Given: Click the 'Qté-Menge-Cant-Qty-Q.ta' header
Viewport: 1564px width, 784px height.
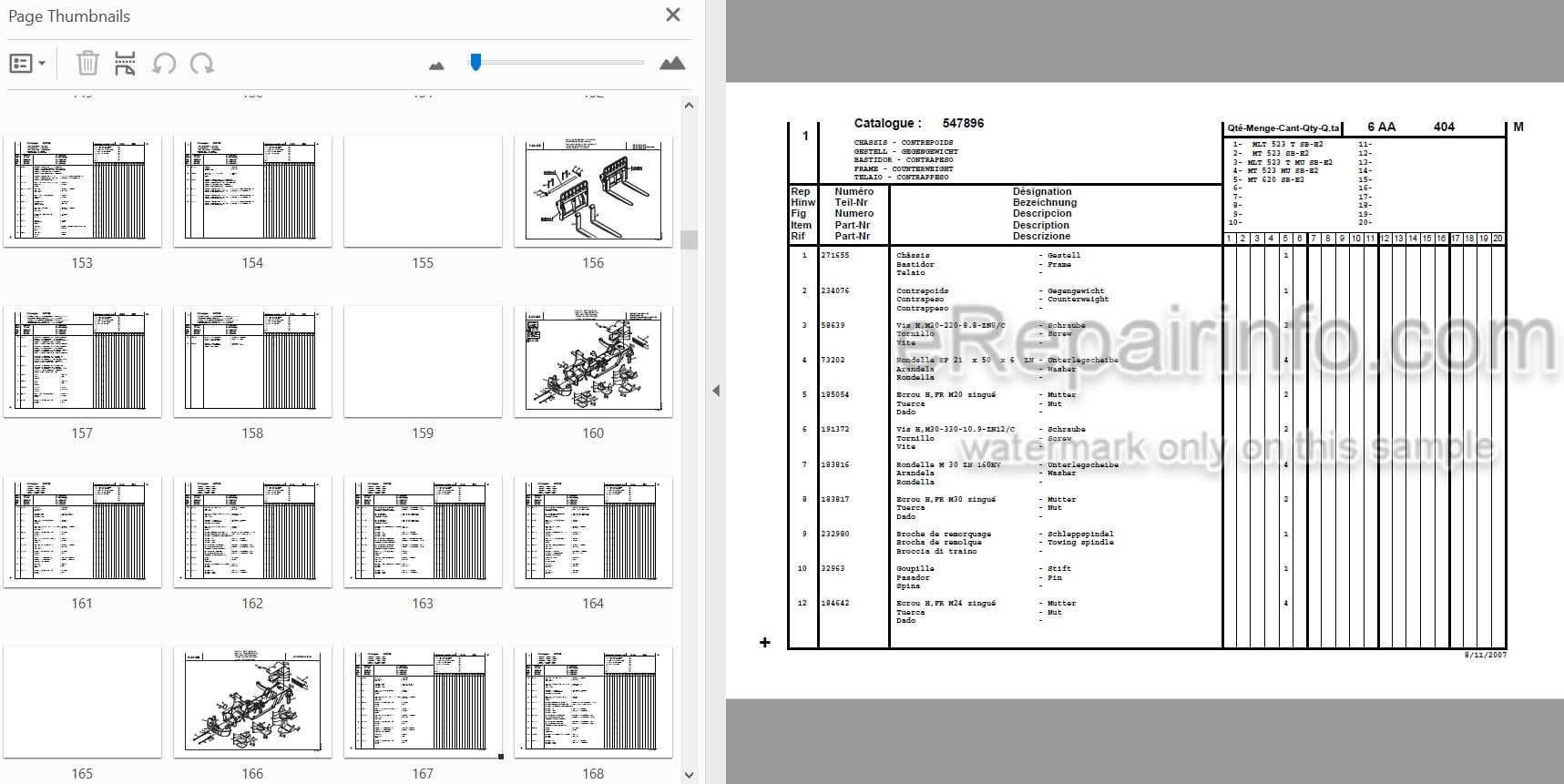Looking at the screenshot, I should 1283,128.
